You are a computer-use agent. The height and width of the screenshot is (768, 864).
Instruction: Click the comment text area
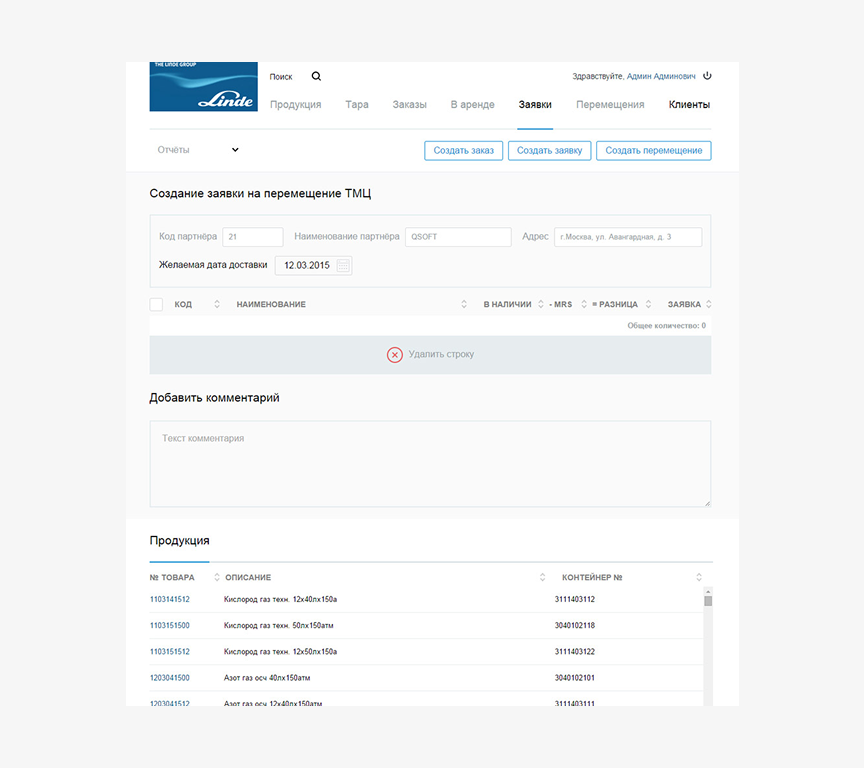pos(430,464)
